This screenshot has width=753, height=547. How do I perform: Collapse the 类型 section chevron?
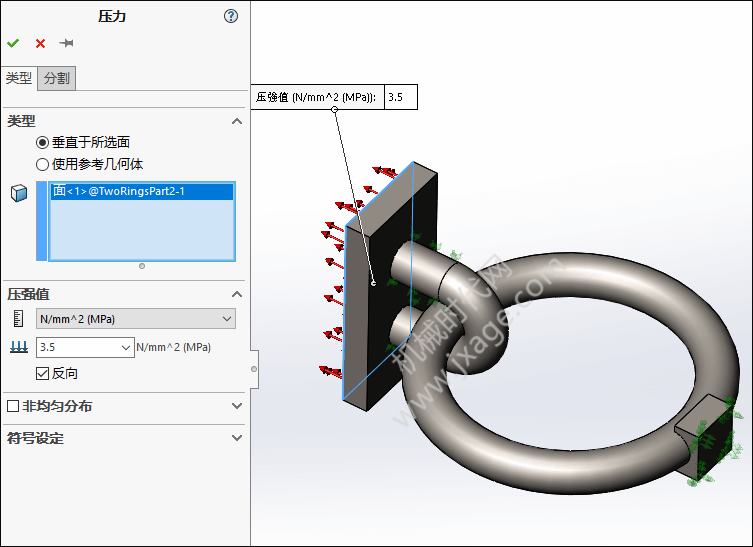[237, 121]
